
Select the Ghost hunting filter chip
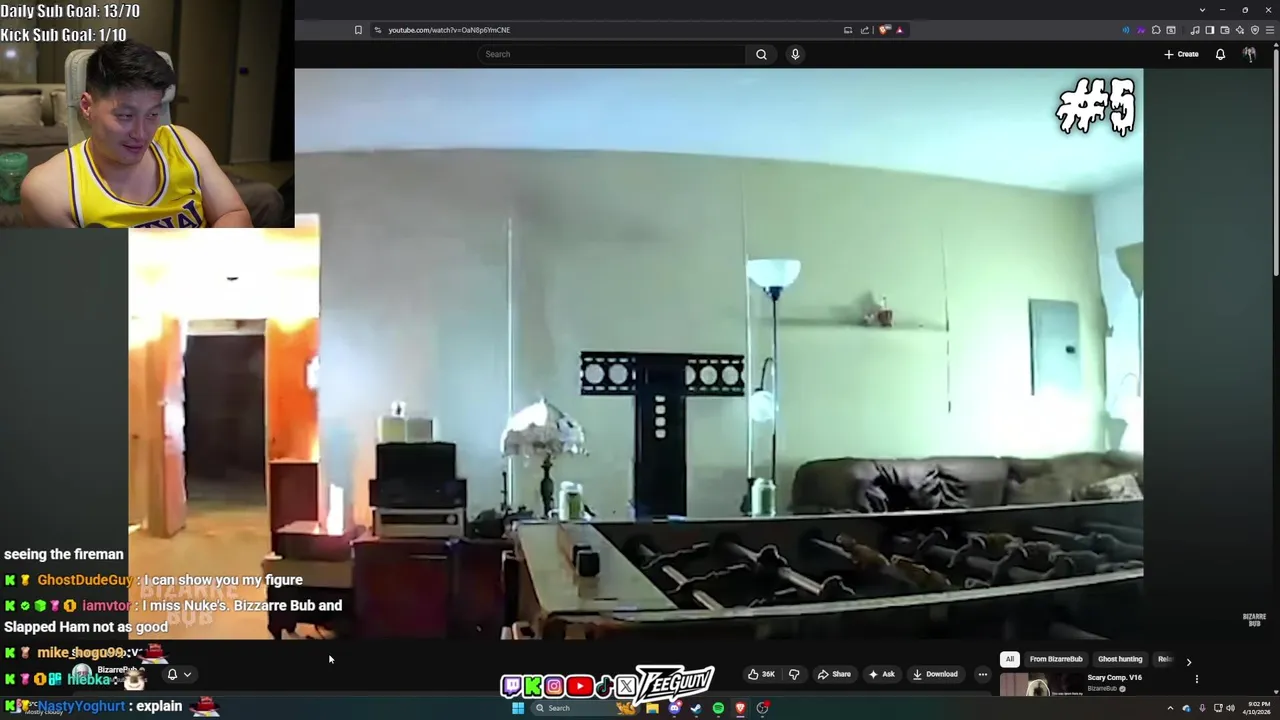[x=1120, y=659]
